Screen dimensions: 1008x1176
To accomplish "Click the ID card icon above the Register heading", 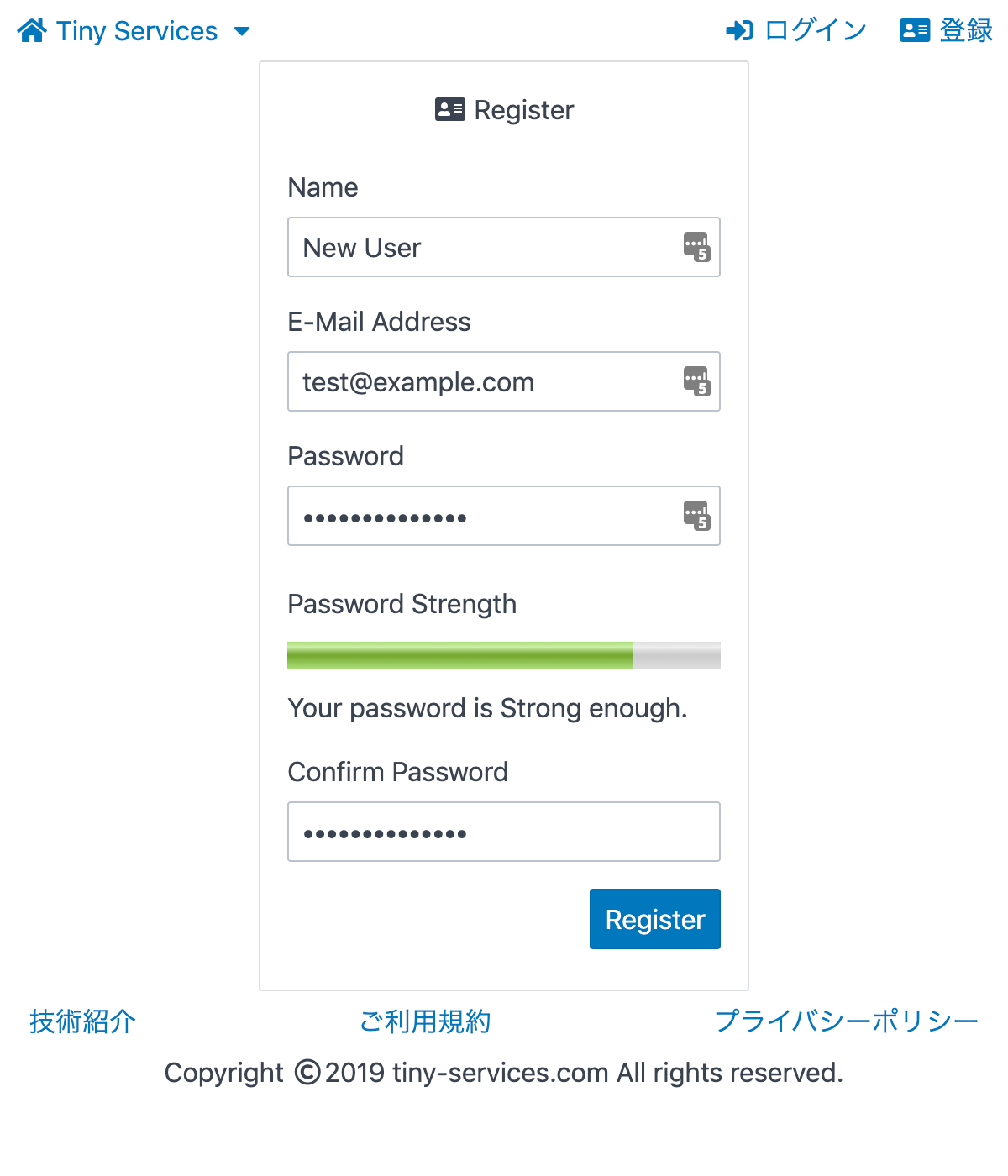I will click(449, 108).
